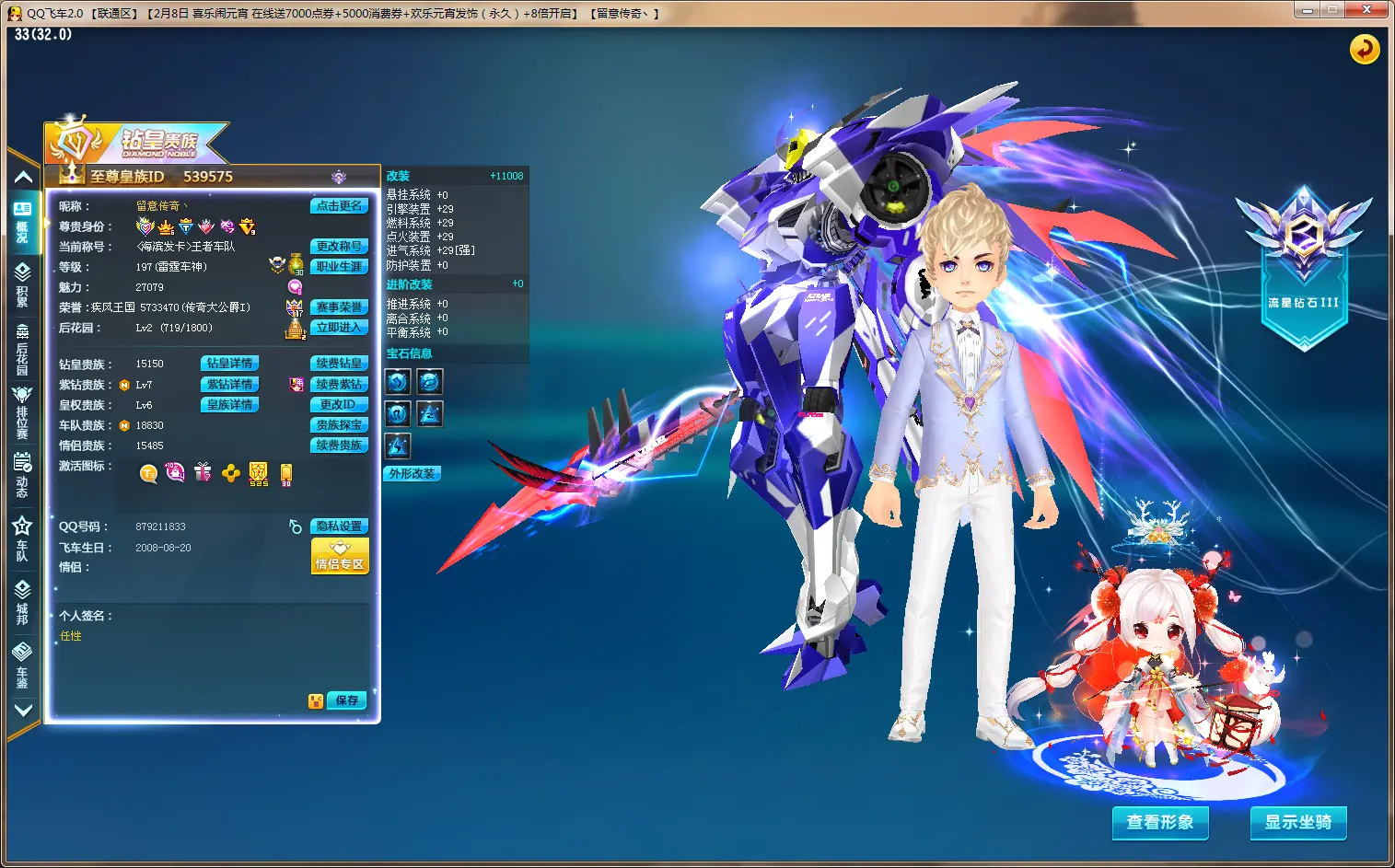Open the 积累 sidebar tab
The height and width of the screenshot is (868, 1395).
(x=23, y=284)
